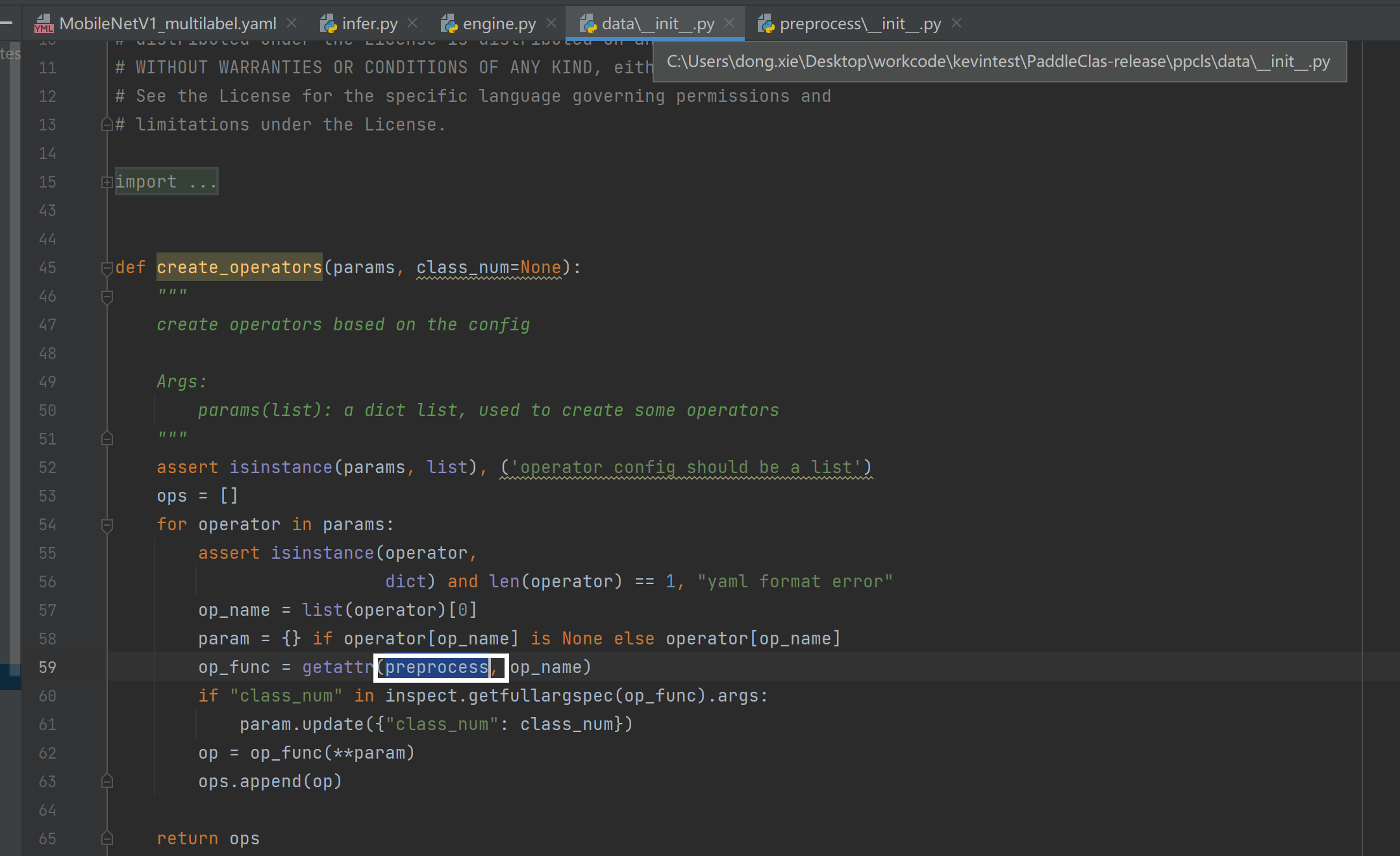The image size is (1400, 856).
Task: Switch to the MobileNetV1_multilabel.yaml tab
Action: pyautogui.click(x=168, y=24)
